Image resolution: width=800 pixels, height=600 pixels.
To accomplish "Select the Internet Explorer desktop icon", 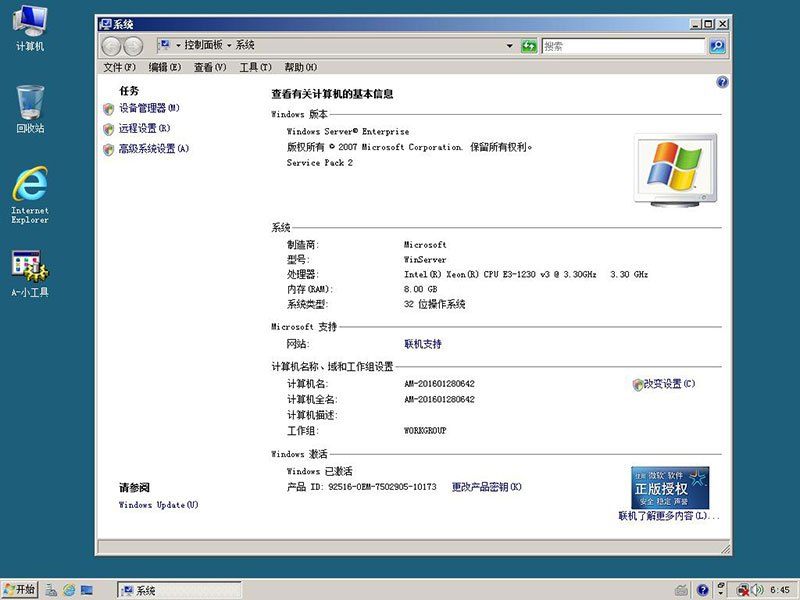I will point(30,195).
